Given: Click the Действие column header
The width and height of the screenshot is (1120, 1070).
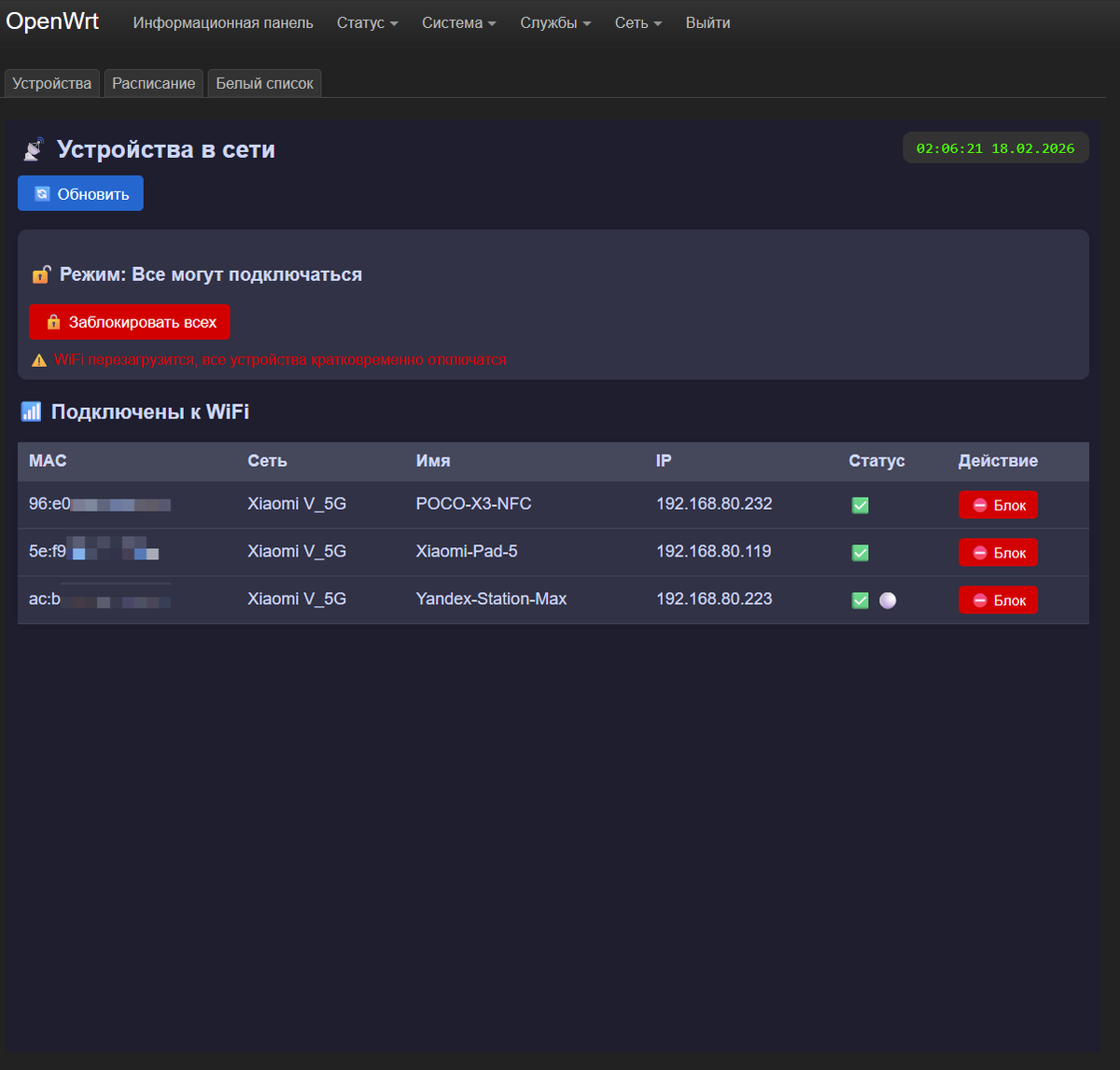Looking at the screenshot, I should [x=998, y=460].
